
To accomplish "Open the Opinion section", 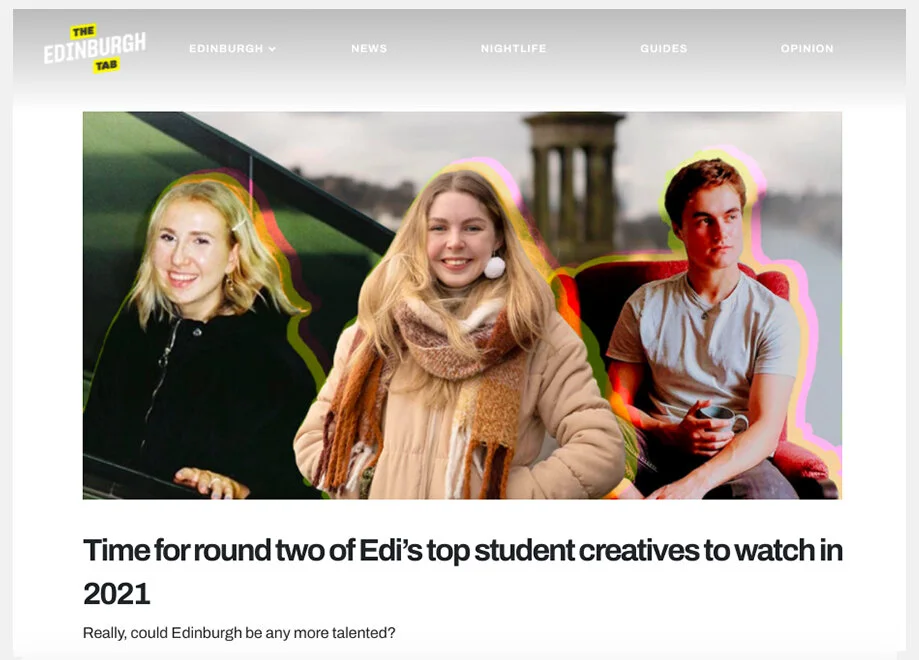I will 807,49.
